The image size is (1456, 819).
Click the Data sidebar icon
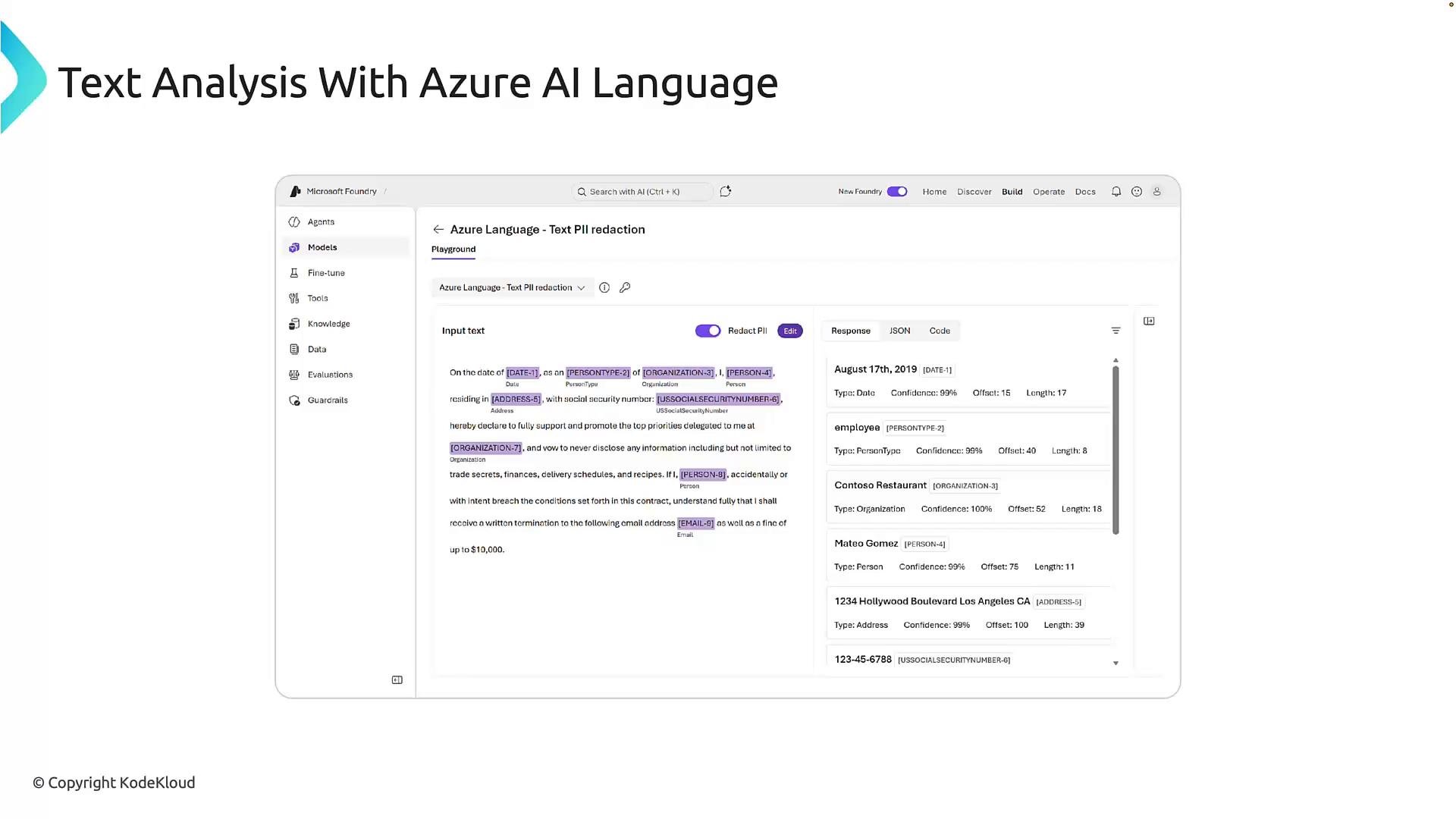[294, 350]
